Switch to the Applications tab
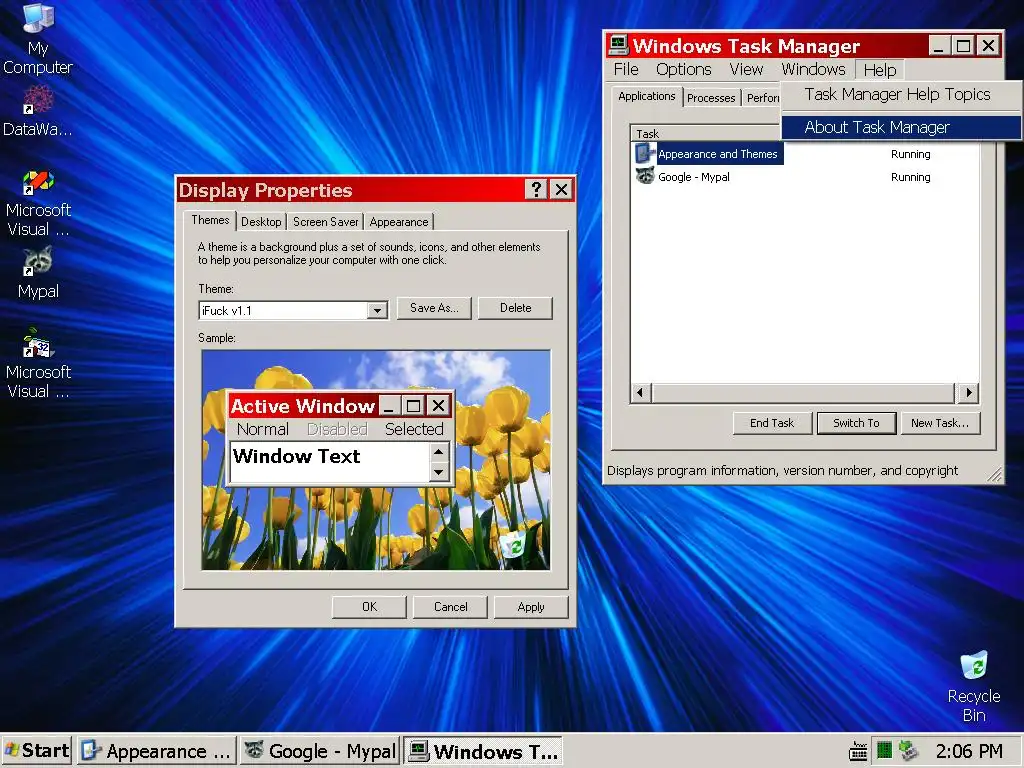Image resolution: width=1024 pixels, height=768 pixels. 647,96
